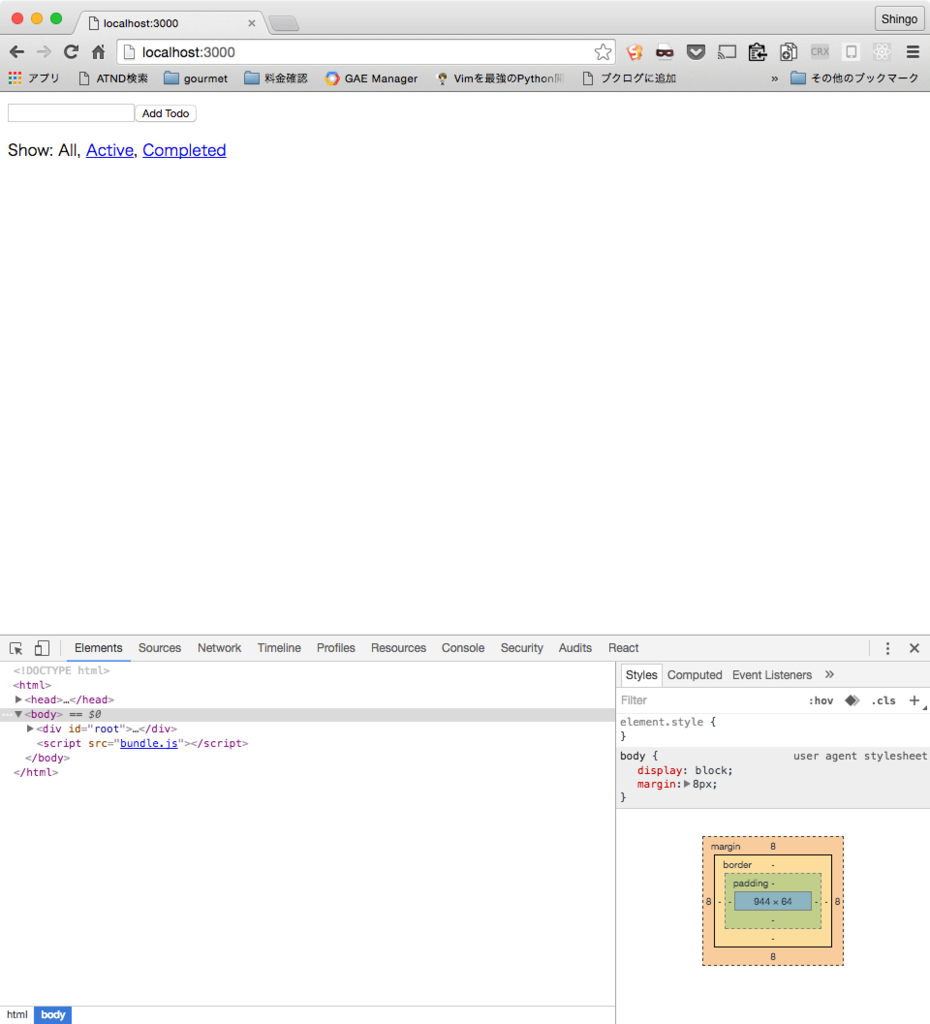Open the Event Listeners tab
This screenshot has width=930, height=1024.
point(772,675)
